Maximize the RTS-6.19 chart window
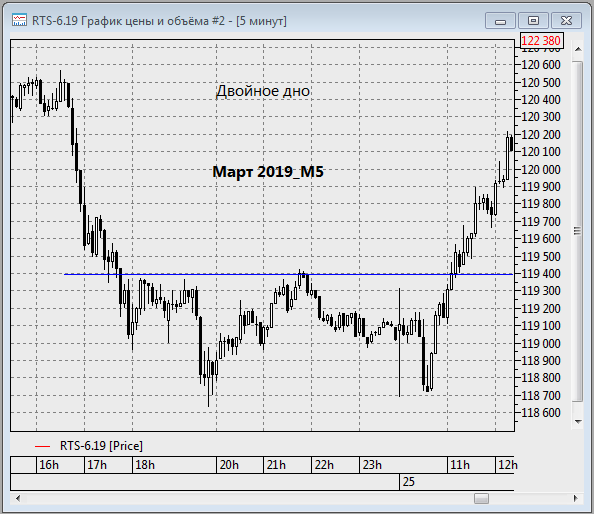Image resolution: width=594 pixels, height=514 pixels. (533, 20)
